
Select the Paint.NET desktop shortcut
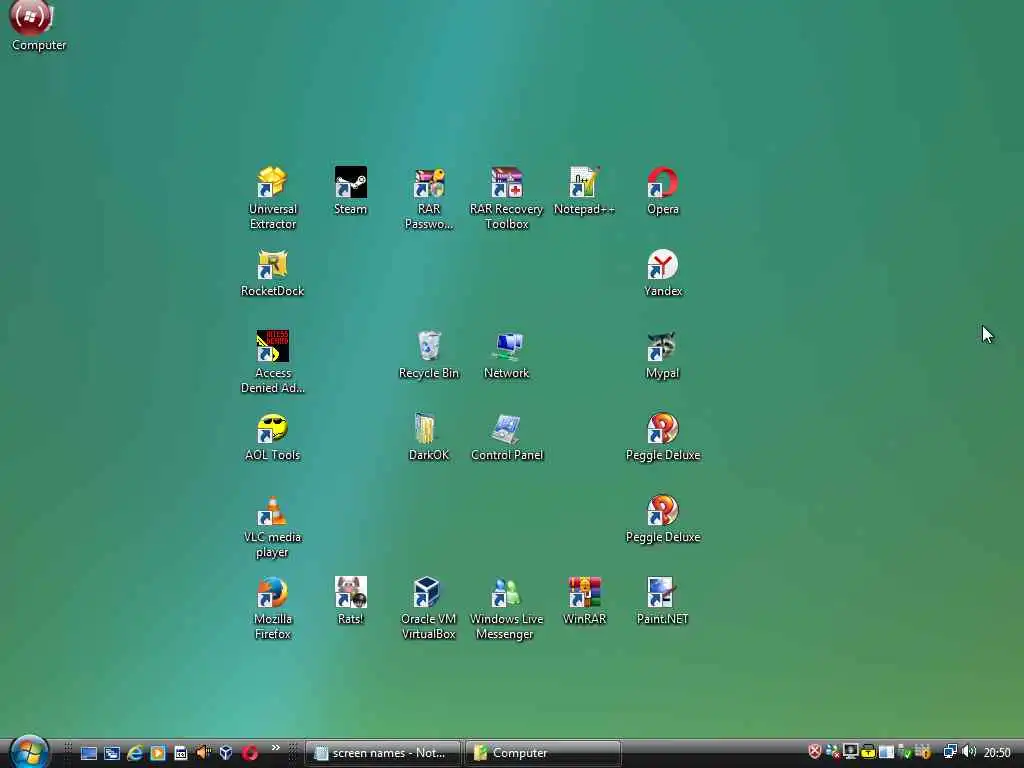663,601
